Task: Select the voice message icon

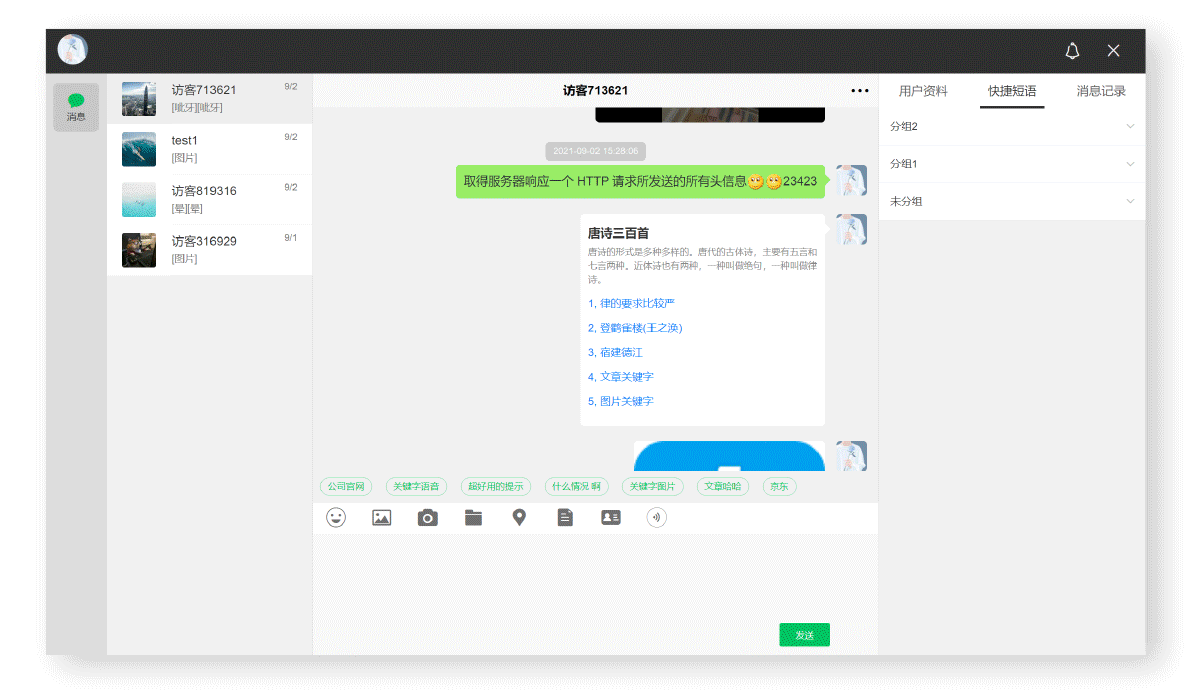Action: pos(656,517)
